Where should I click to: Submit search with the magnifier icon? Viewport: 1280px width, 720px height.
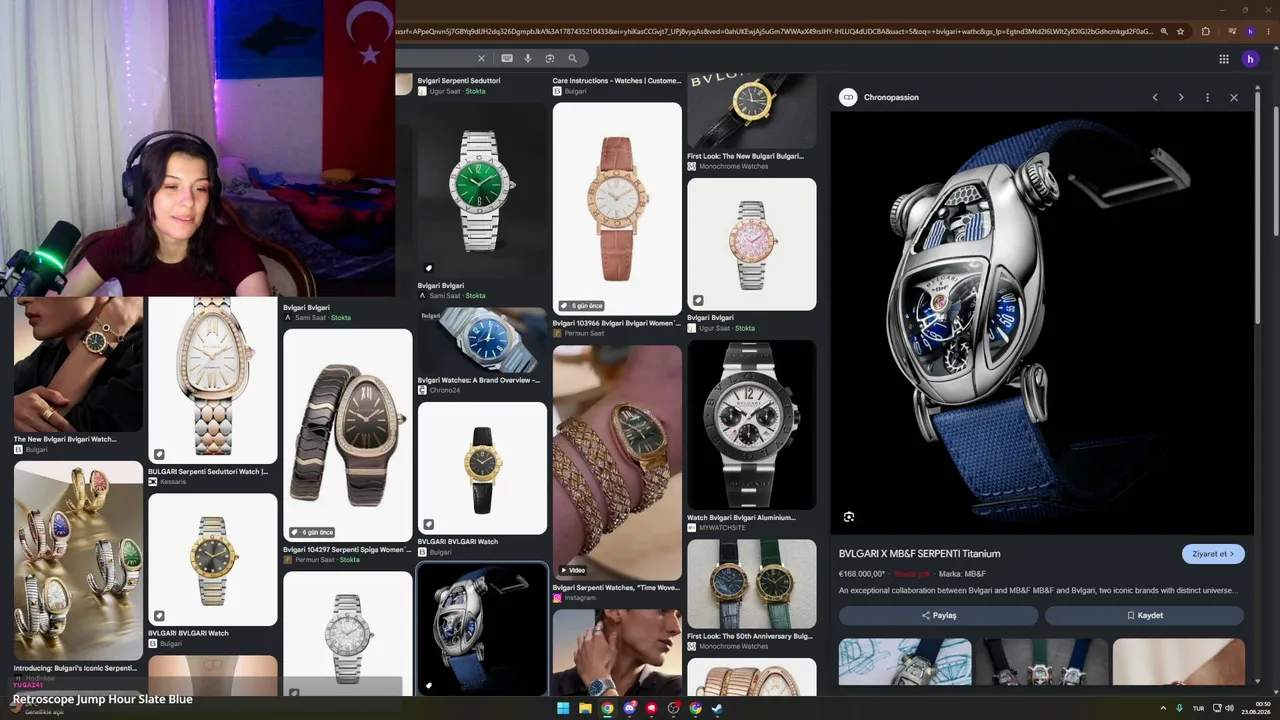tap(573, 58)
